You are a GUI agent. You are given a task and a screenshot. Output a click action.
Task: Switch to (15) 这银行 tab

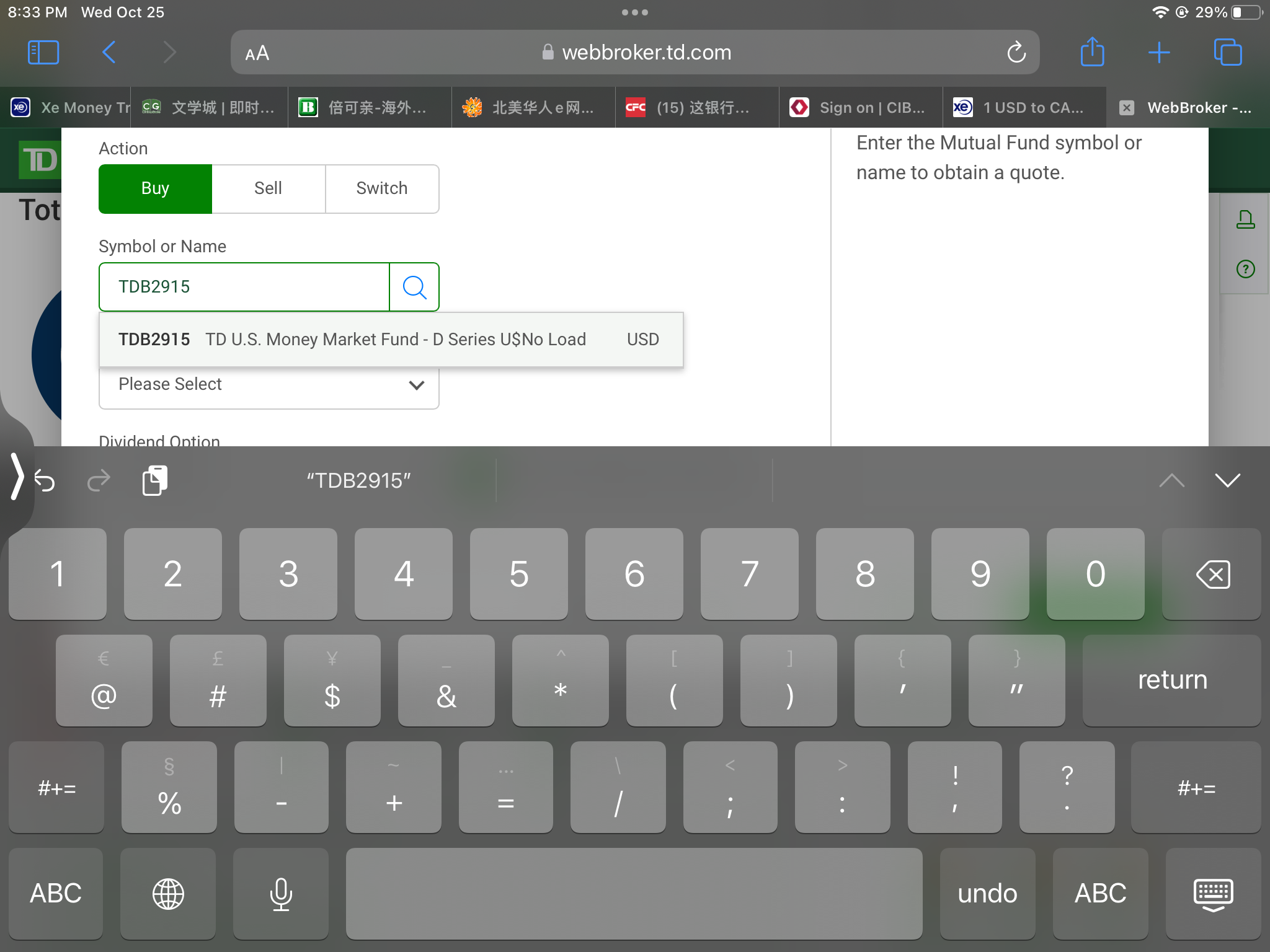[698, 107]
